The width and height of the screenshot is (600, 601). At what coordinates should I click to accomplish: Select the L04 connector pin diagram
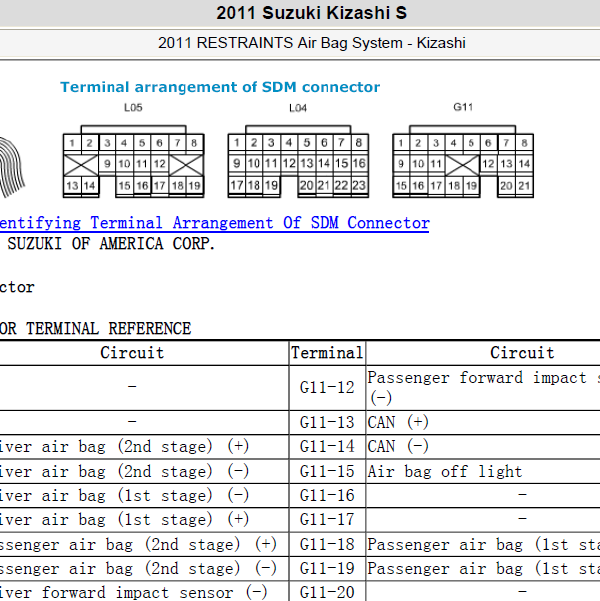(298, 161)
